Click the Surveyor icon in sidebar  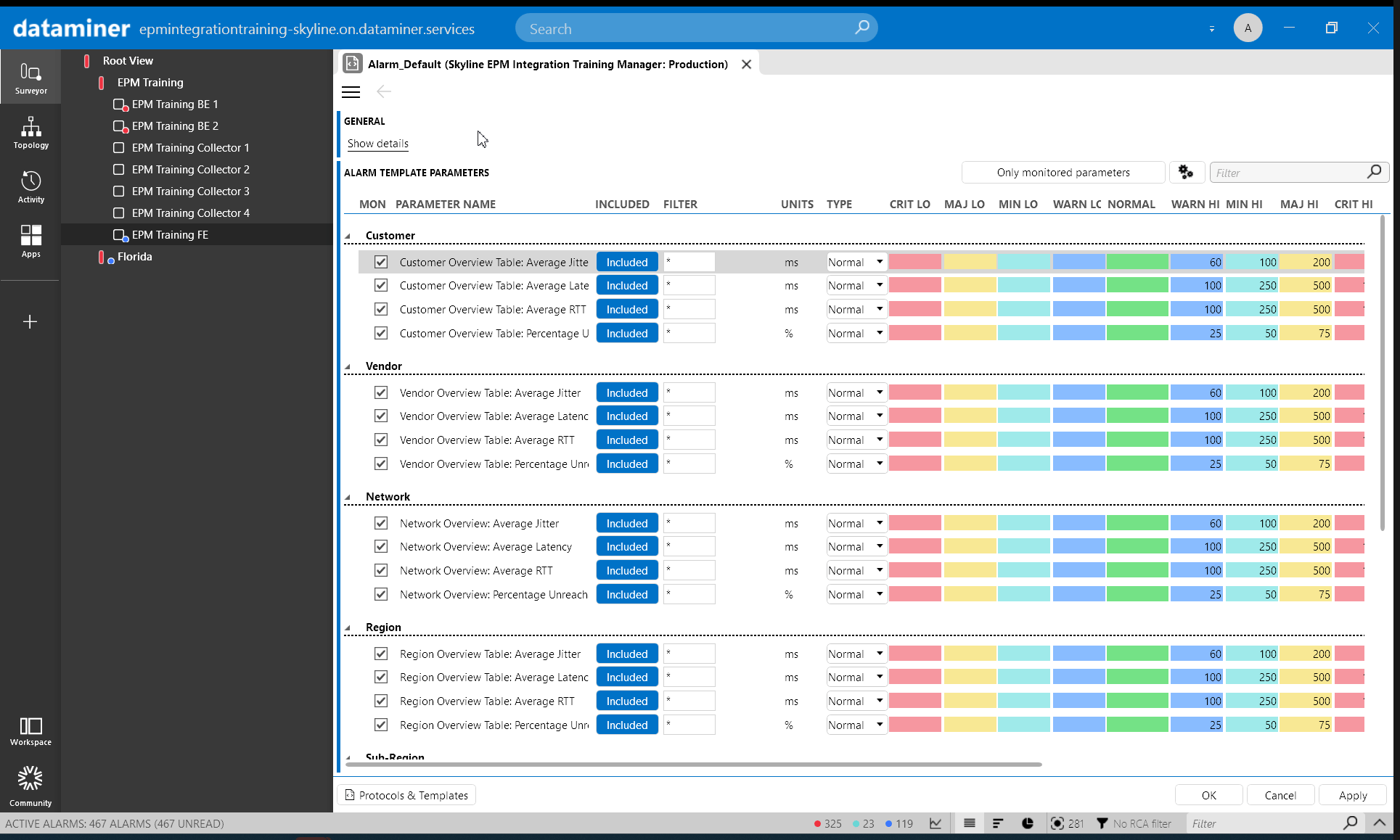tap(28, 78)
